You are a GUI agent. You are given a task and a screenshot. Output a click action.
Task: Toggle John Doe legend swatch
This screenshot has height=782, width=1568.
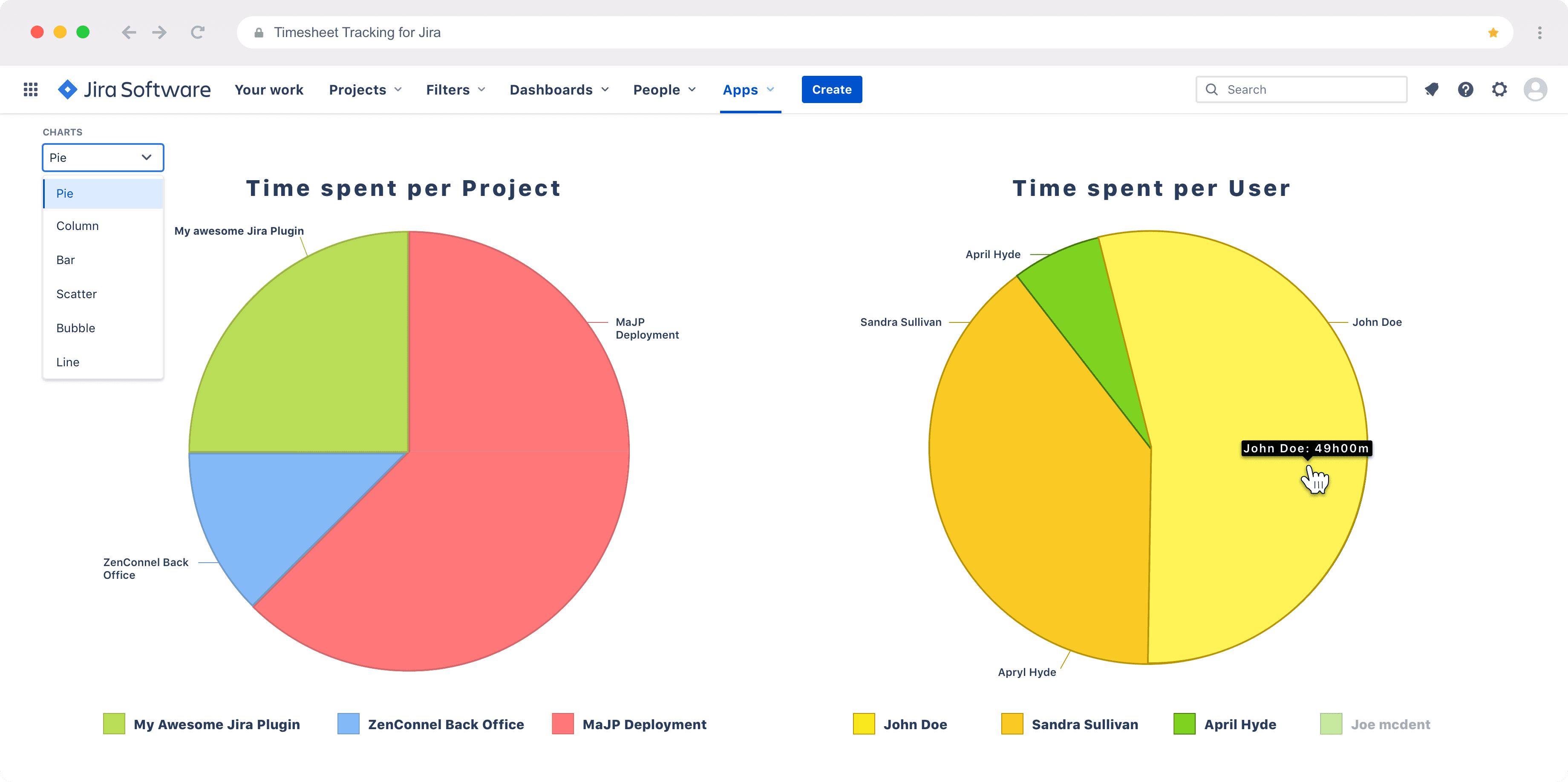click(x=864, y=724)
